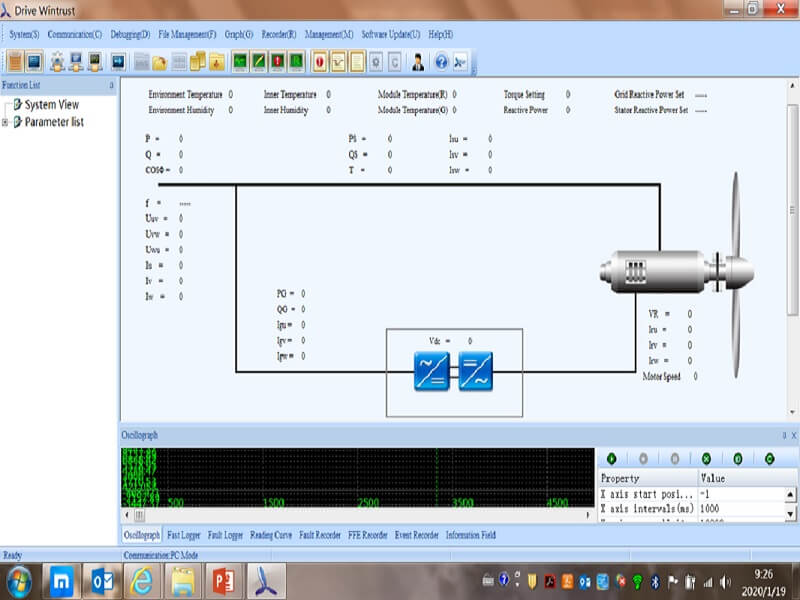Screen dimensions: 800x600
Task: Pin the Function List panel
Action: (x=111, y=86)
